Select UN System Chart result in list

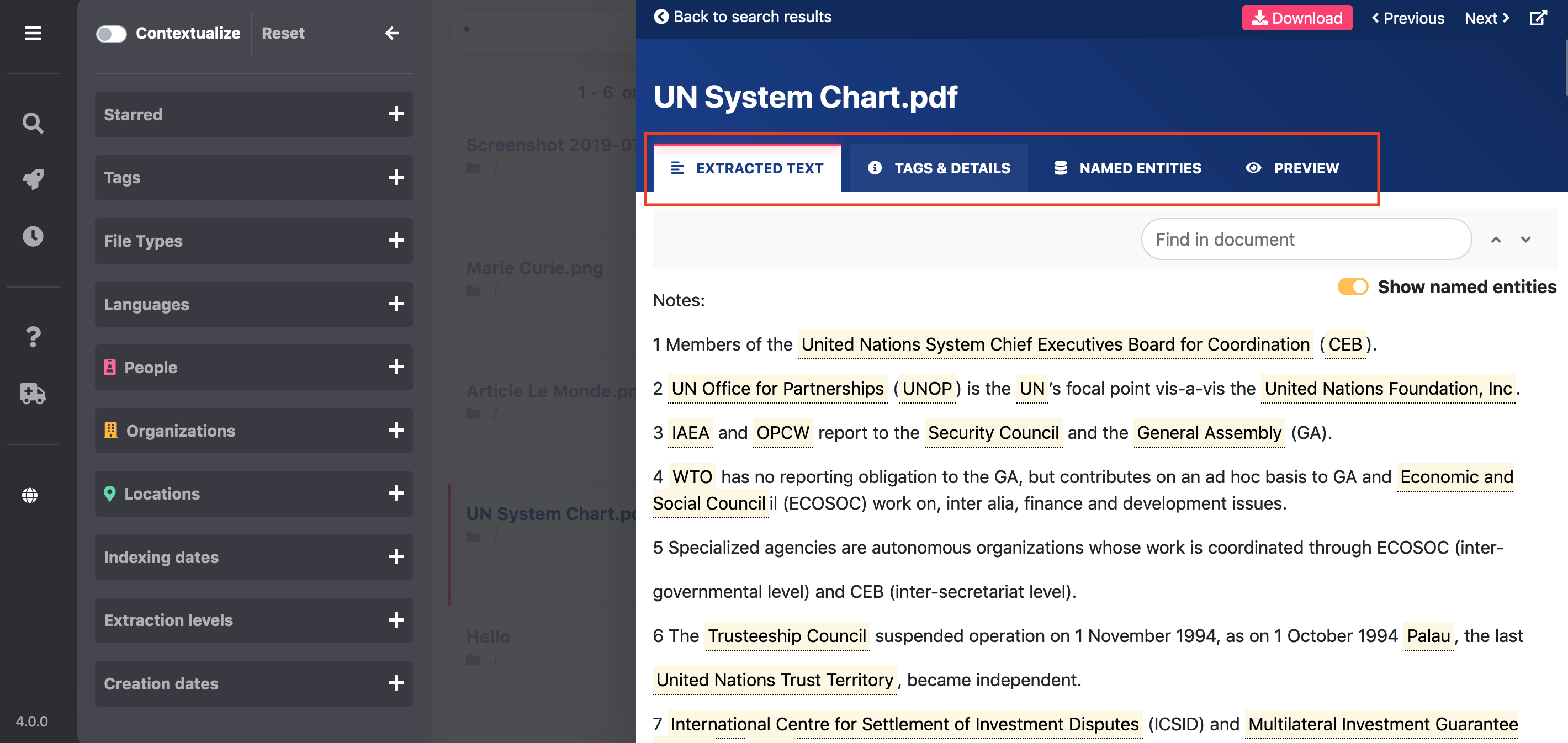point(551,513)
